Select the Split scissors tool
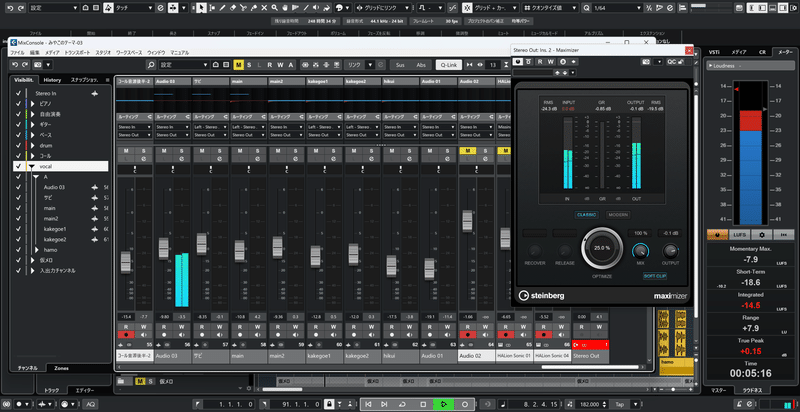Viewport: 800px width, 412px height. 243,8
